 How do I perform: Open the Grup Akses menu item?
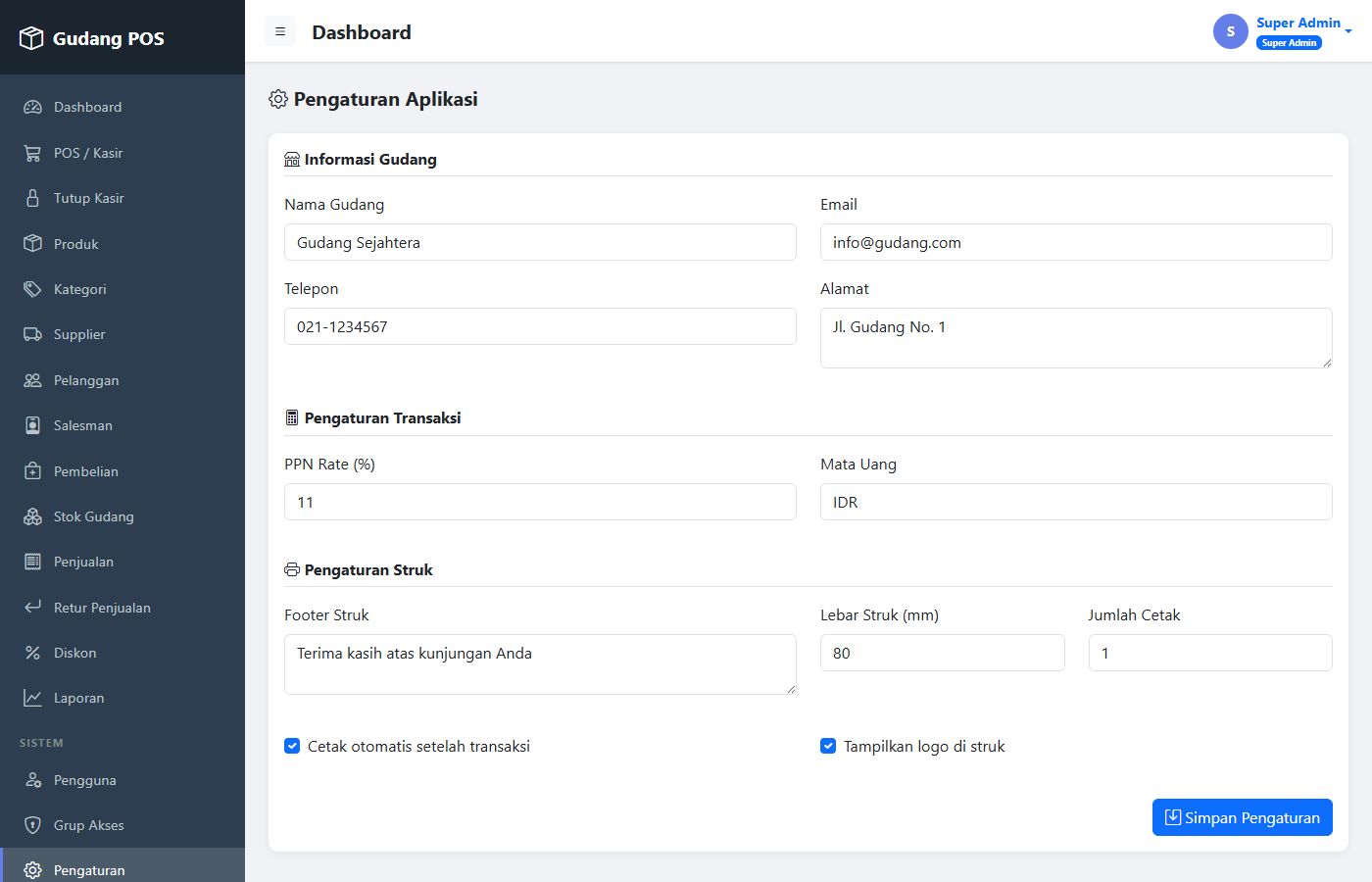122,825
